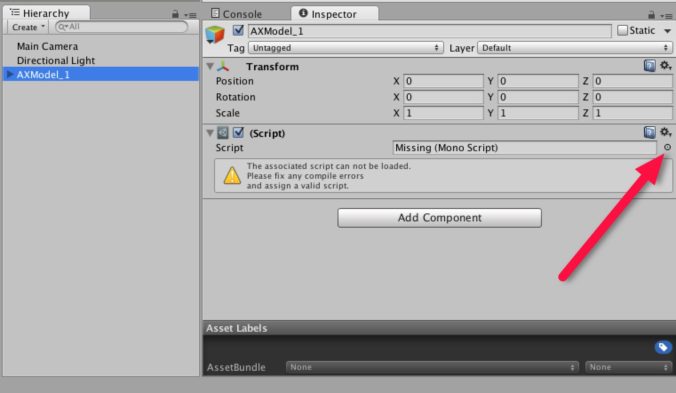Viewport: 676px width, 393px height.
Task: Click the Scale label
Action: pyautogui.click(x=227, y=113)
